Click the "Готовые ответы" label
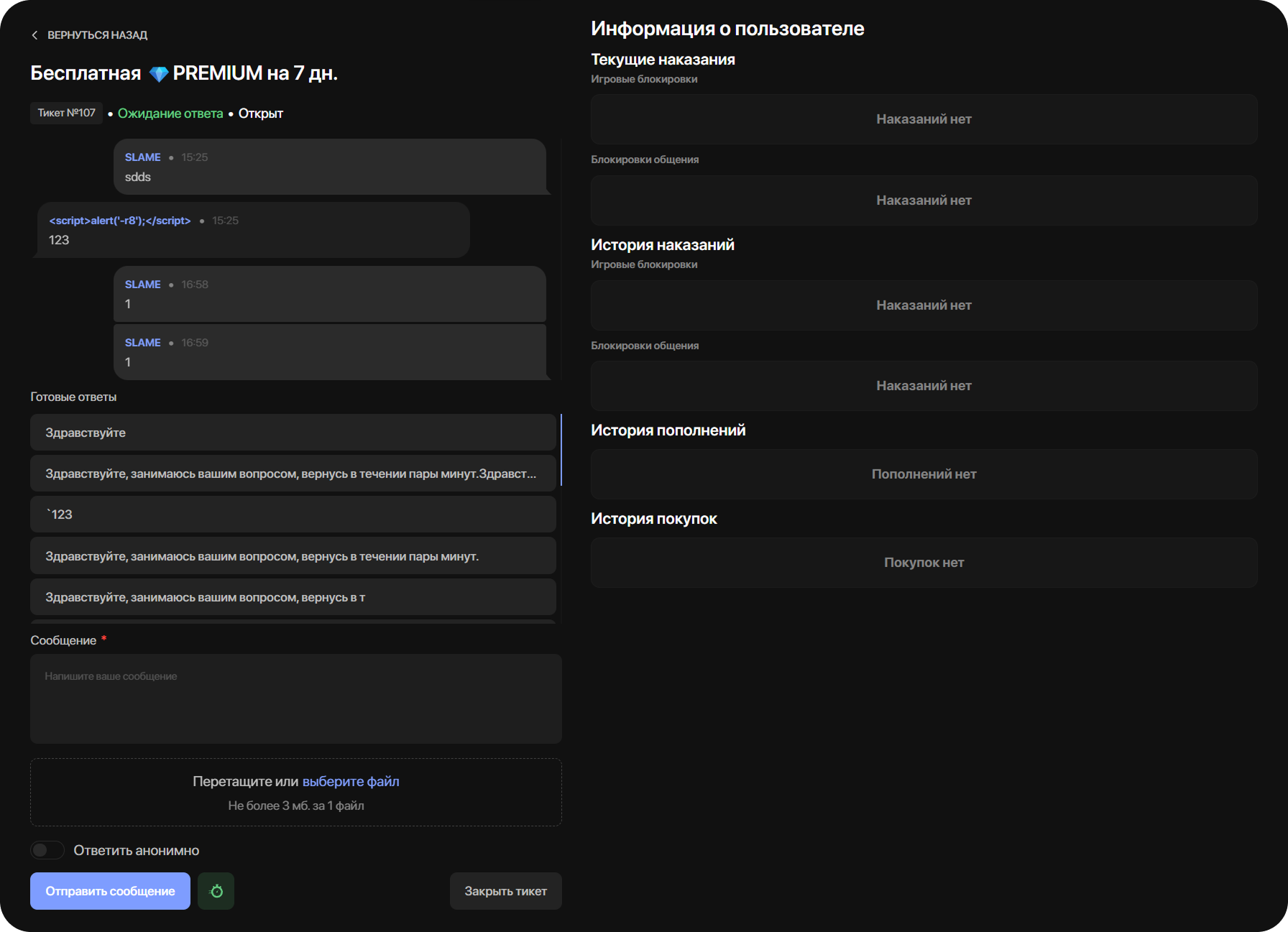 73,397
